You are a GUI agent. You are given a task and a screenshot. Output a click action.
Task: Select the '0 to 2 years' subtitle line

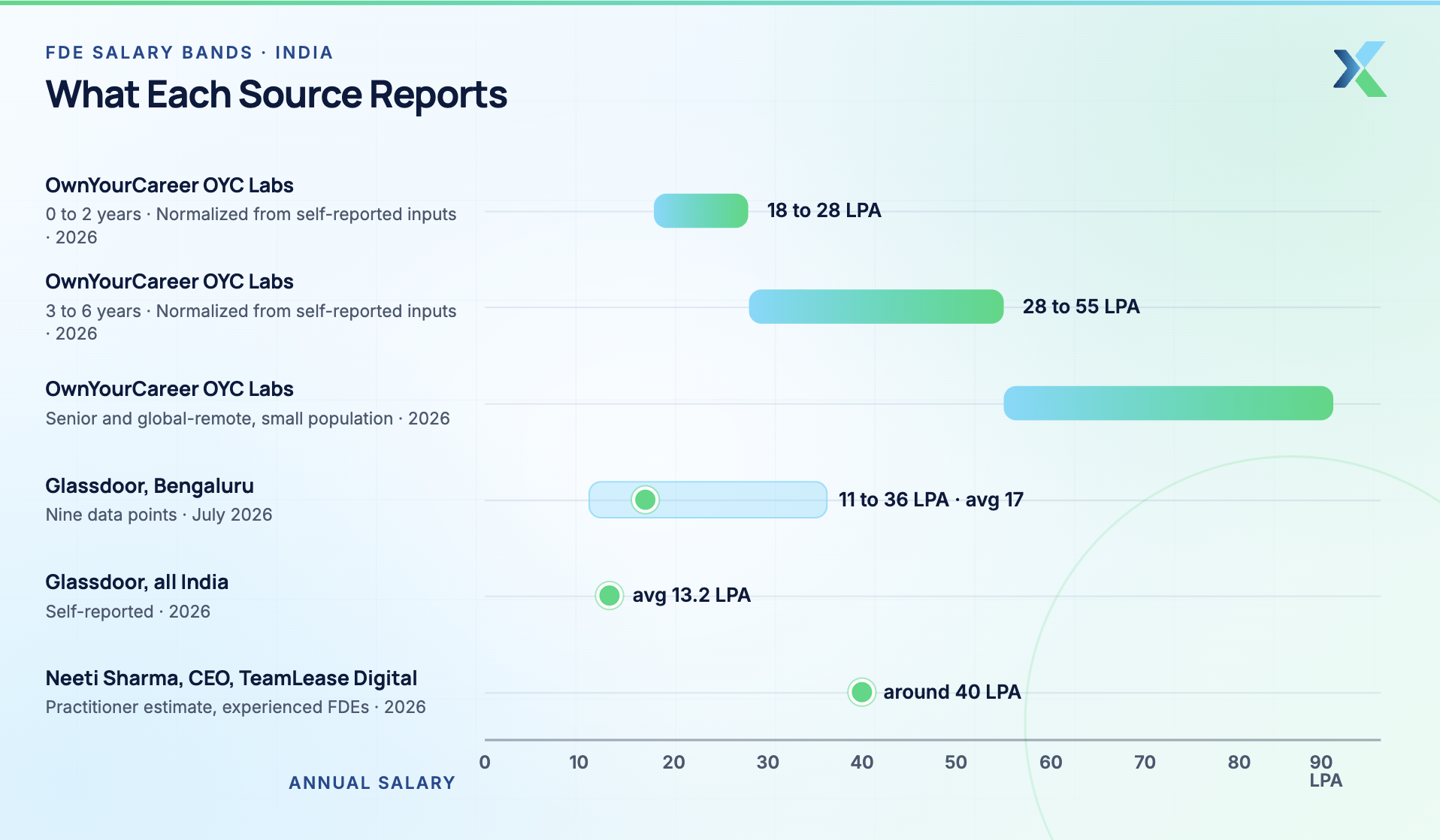(251, 225)
